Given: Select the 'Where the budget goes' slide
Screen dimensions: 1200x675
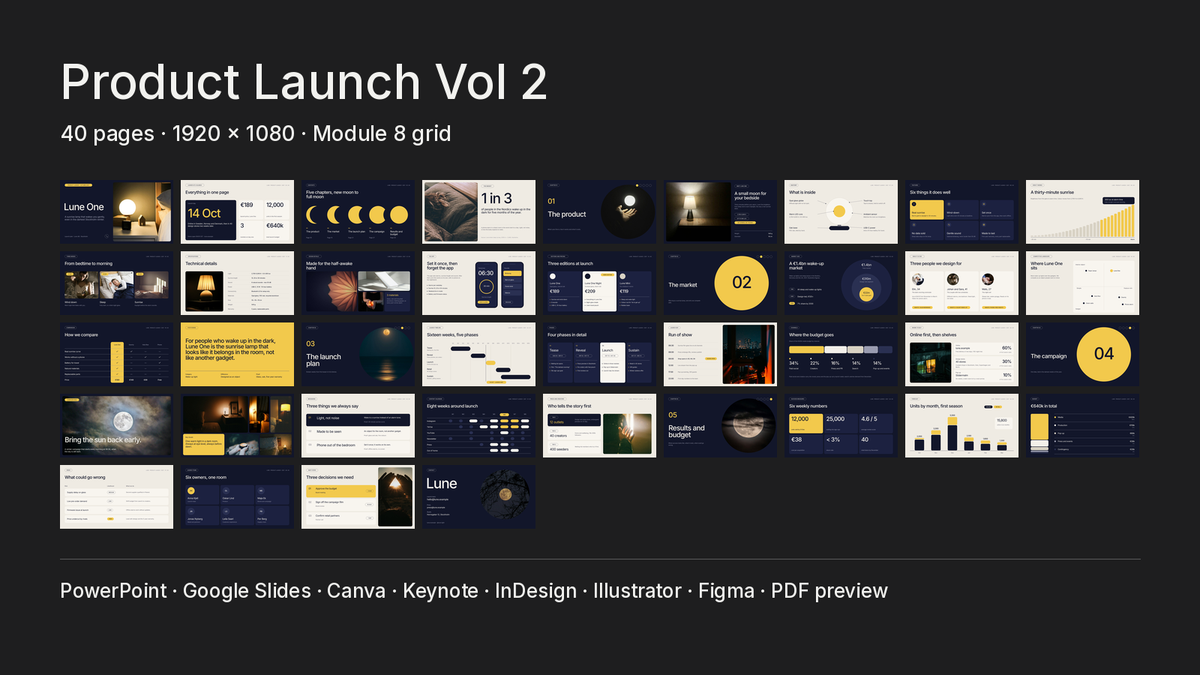Looking at the screenshot, I should pos(841,354).
